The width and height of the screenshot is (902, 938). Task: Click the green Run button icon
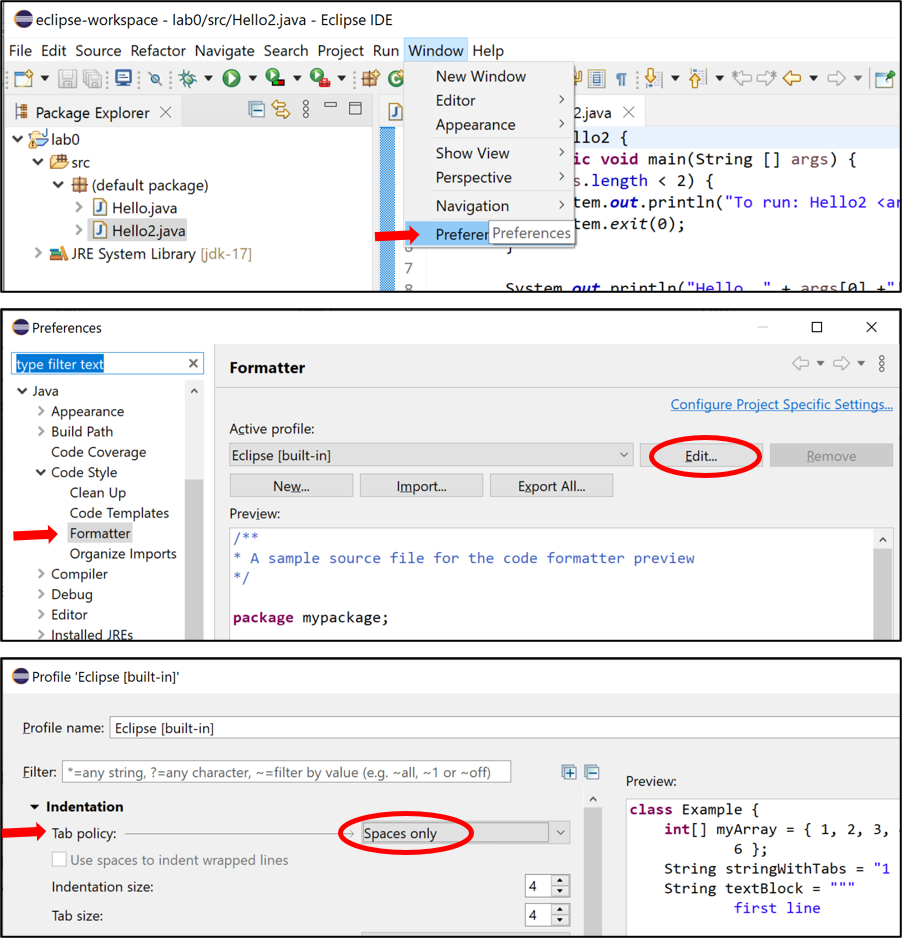point(231,78)
